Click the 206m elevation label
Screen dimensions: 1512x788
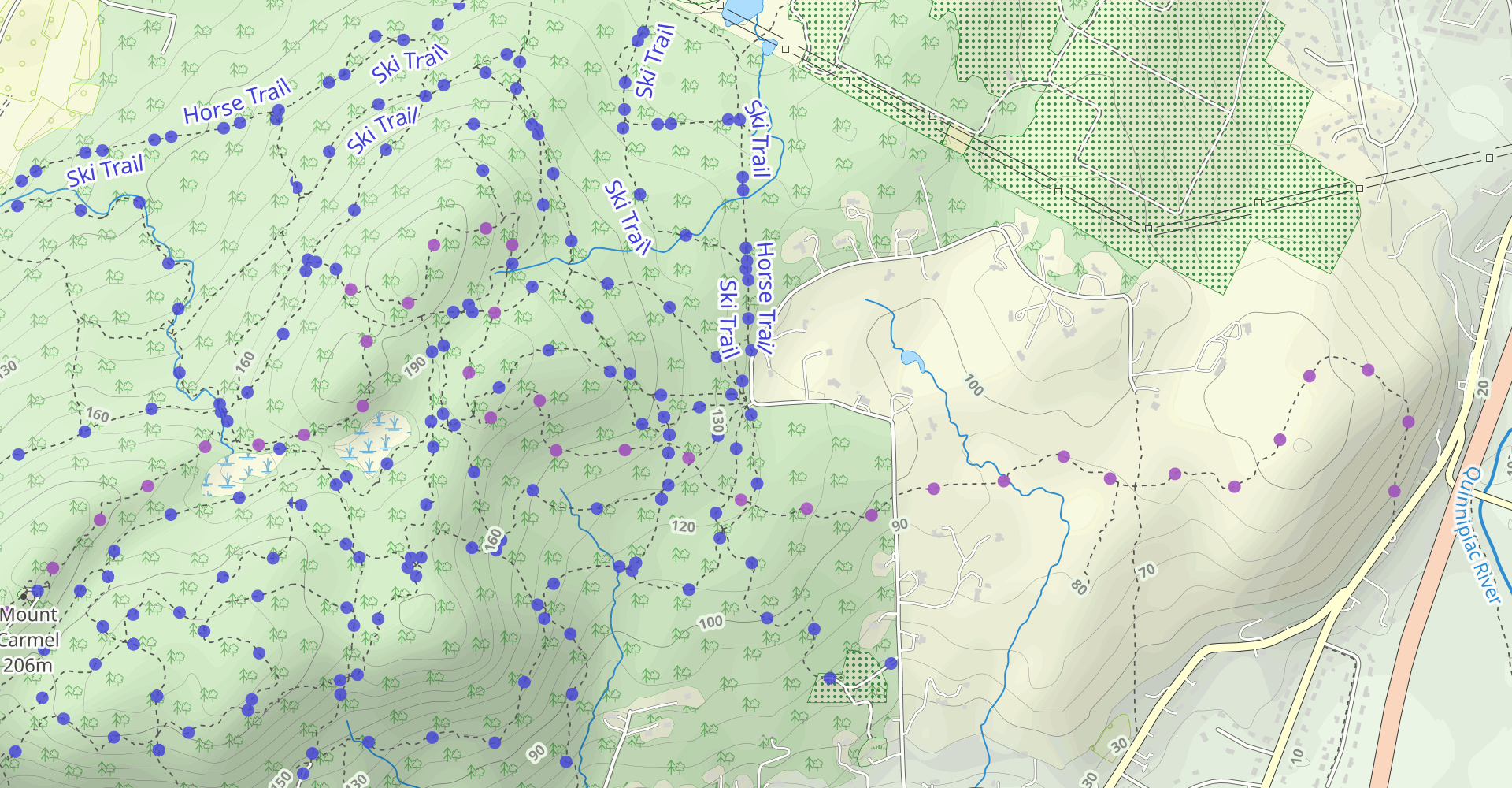tap(28, 666)
